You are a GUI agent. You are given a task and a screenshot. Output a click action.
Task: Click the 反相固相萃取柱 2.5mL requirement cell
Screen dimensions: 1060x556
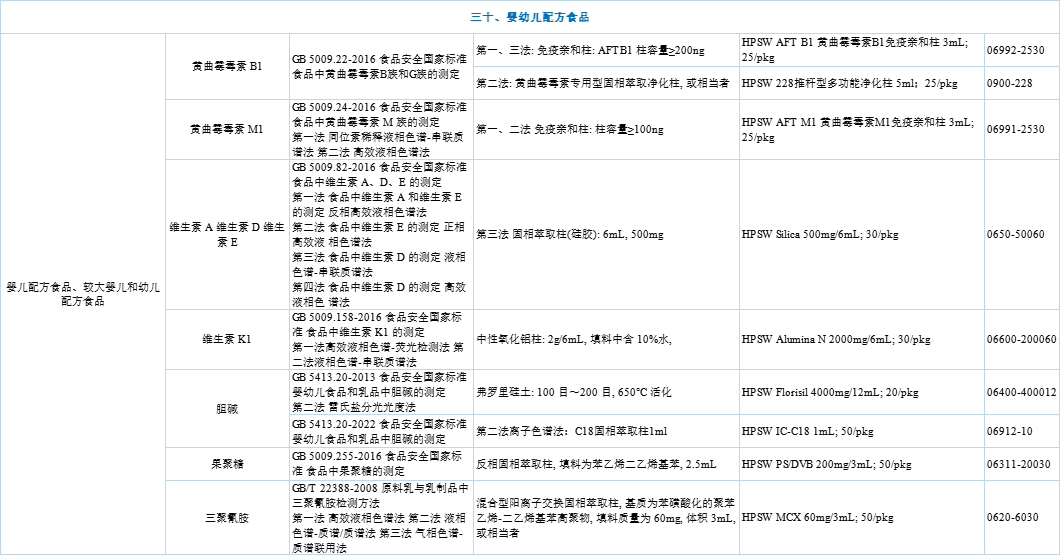(606, 464)
